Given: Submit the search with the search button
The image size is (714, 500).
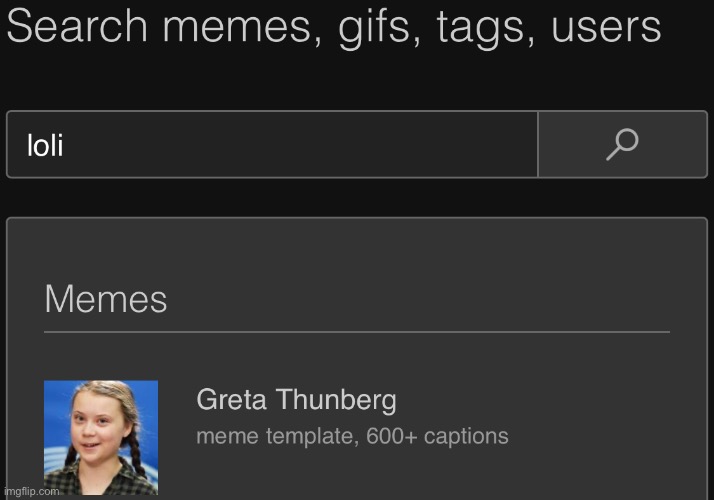Looking at the screenshot, I should (622, 144).
